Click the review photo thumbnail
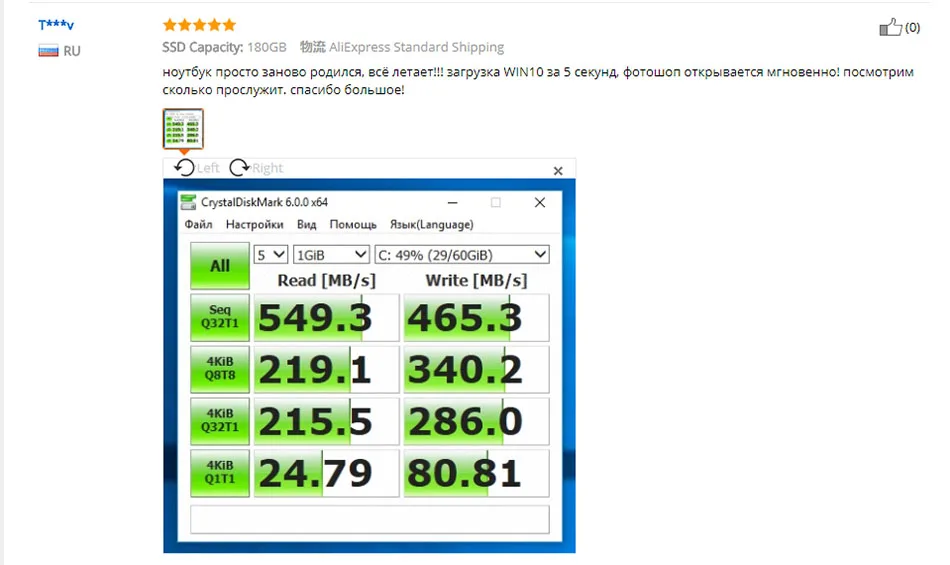The image size is (950, 565). (x=183, y=128)
